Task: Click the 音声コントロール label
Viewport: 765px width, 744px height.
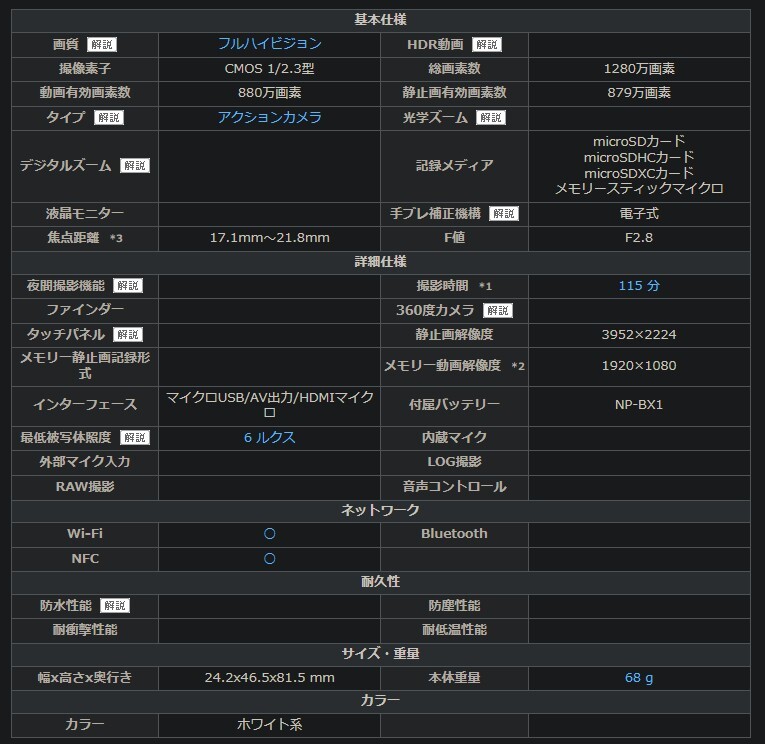Action: pos(454,486)
